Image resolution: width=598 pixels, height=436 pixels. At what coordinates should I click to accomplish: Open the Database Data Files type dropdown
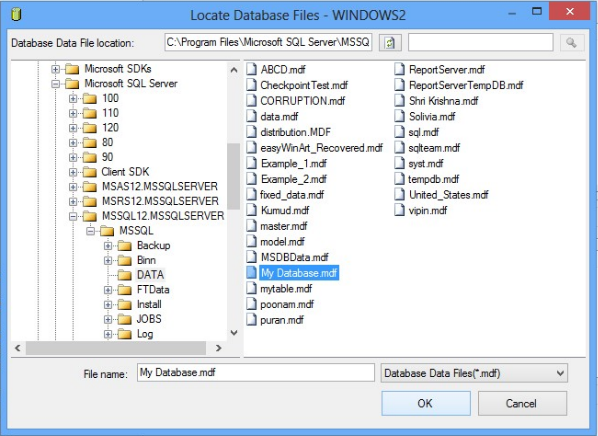pos(474,373)
